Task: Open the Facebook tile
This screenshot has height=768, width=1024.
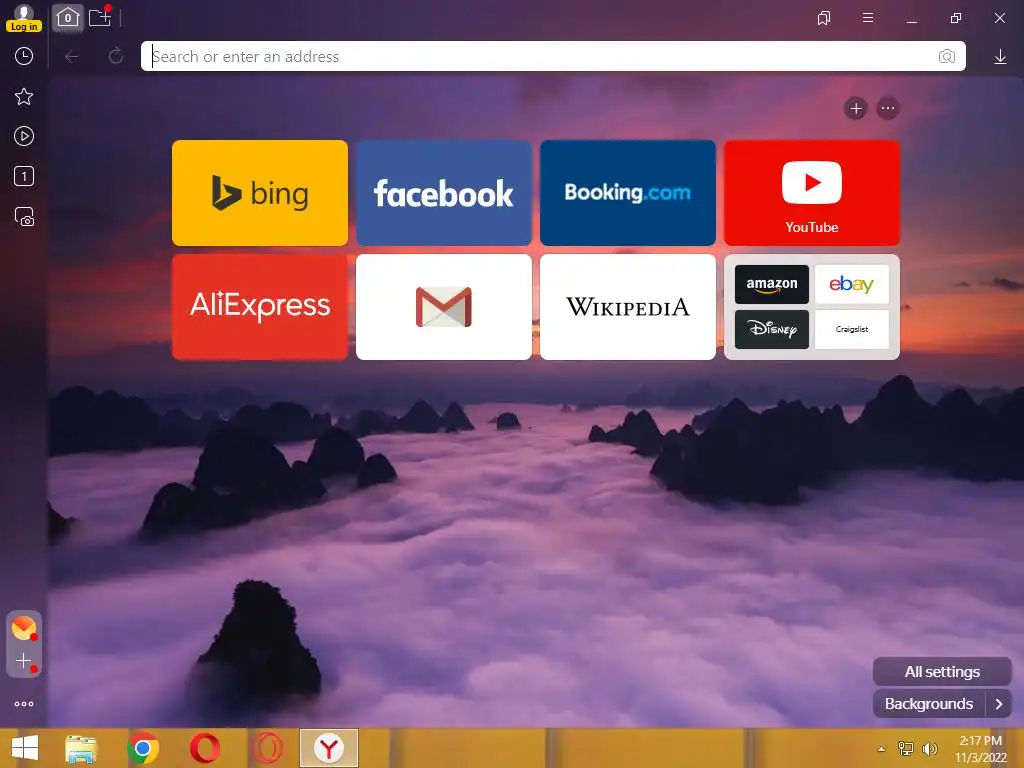Action: tap(443, 193)
